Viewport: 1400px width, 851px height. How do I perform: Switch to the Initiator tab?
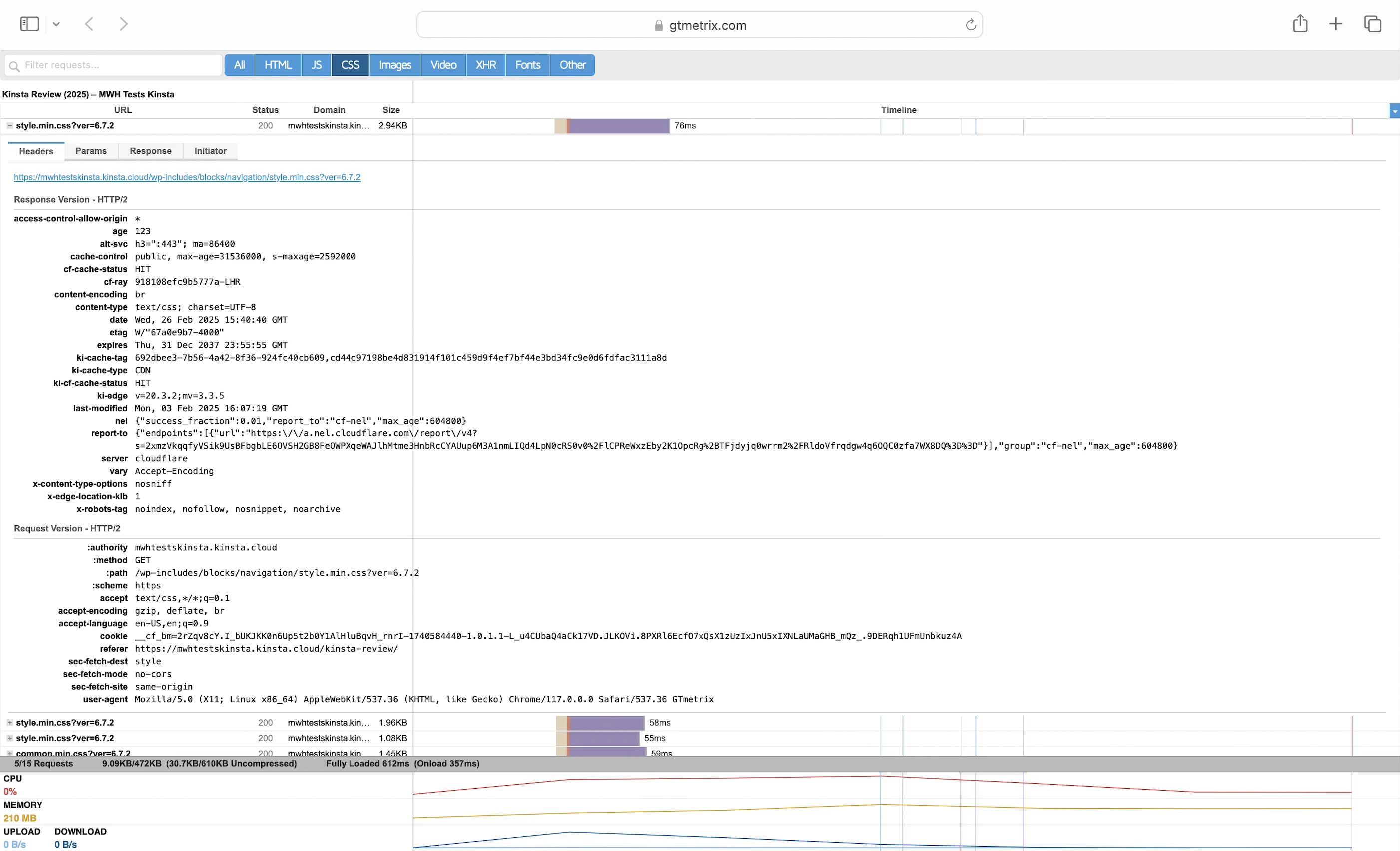210,151
